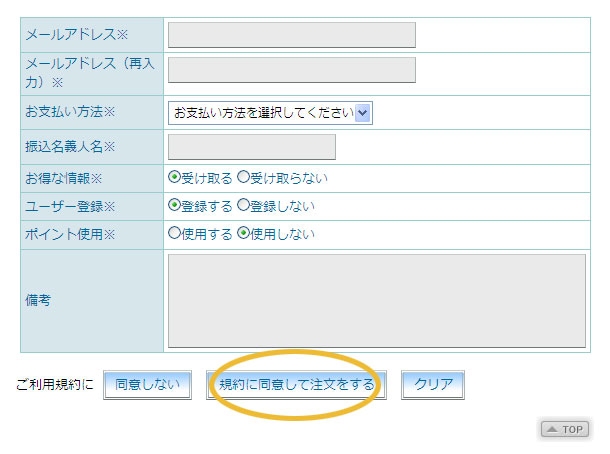Click the クリア button
This screenshot has width=610, height=454.
tap(433, 385)
